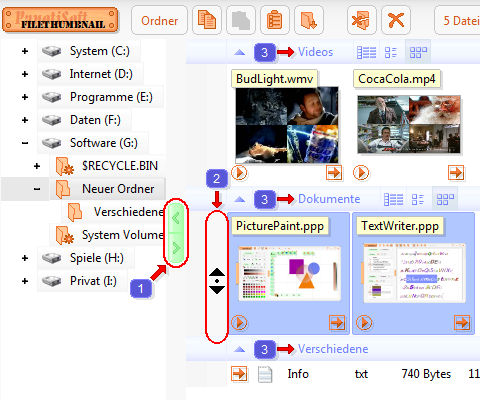Click the Dokumente group title
This screenshot has height=400, width=480.
click(x=329, y=199)
